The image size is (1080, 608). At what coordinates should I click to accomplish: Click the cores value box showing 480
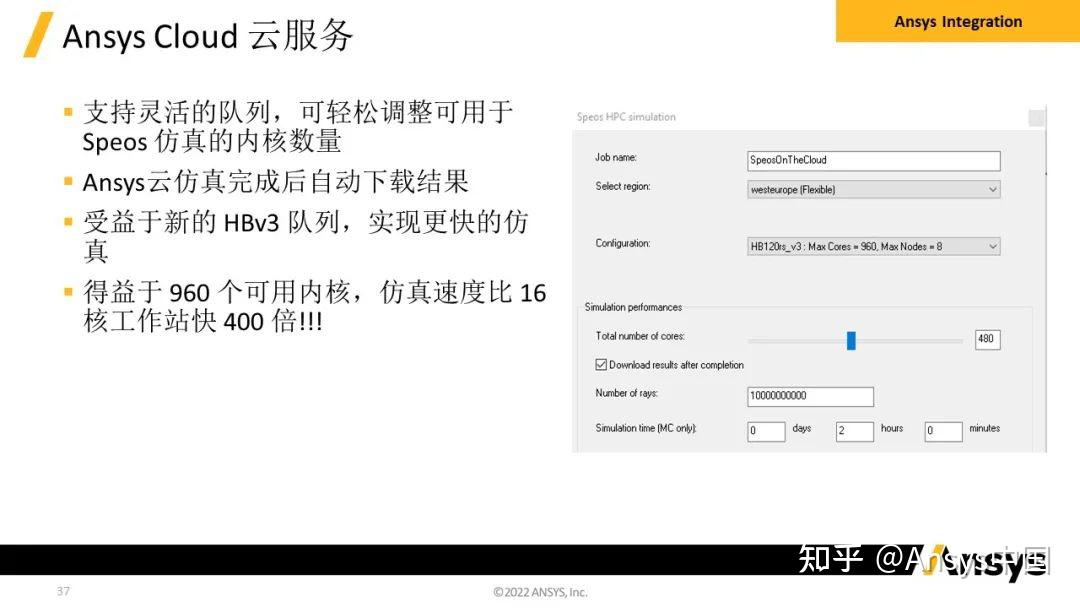coord(987,339)
